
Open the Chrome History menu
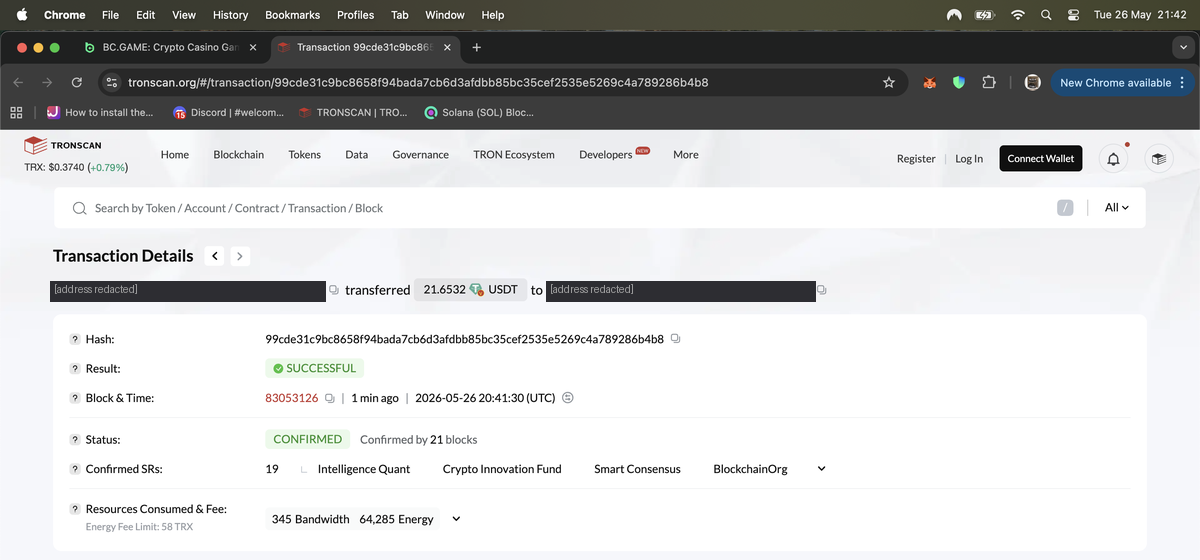tap(230, 15)
